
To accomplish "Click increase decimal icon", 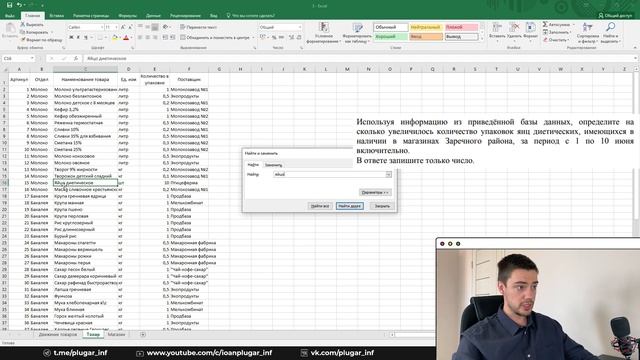I will [x=291, y=38].
